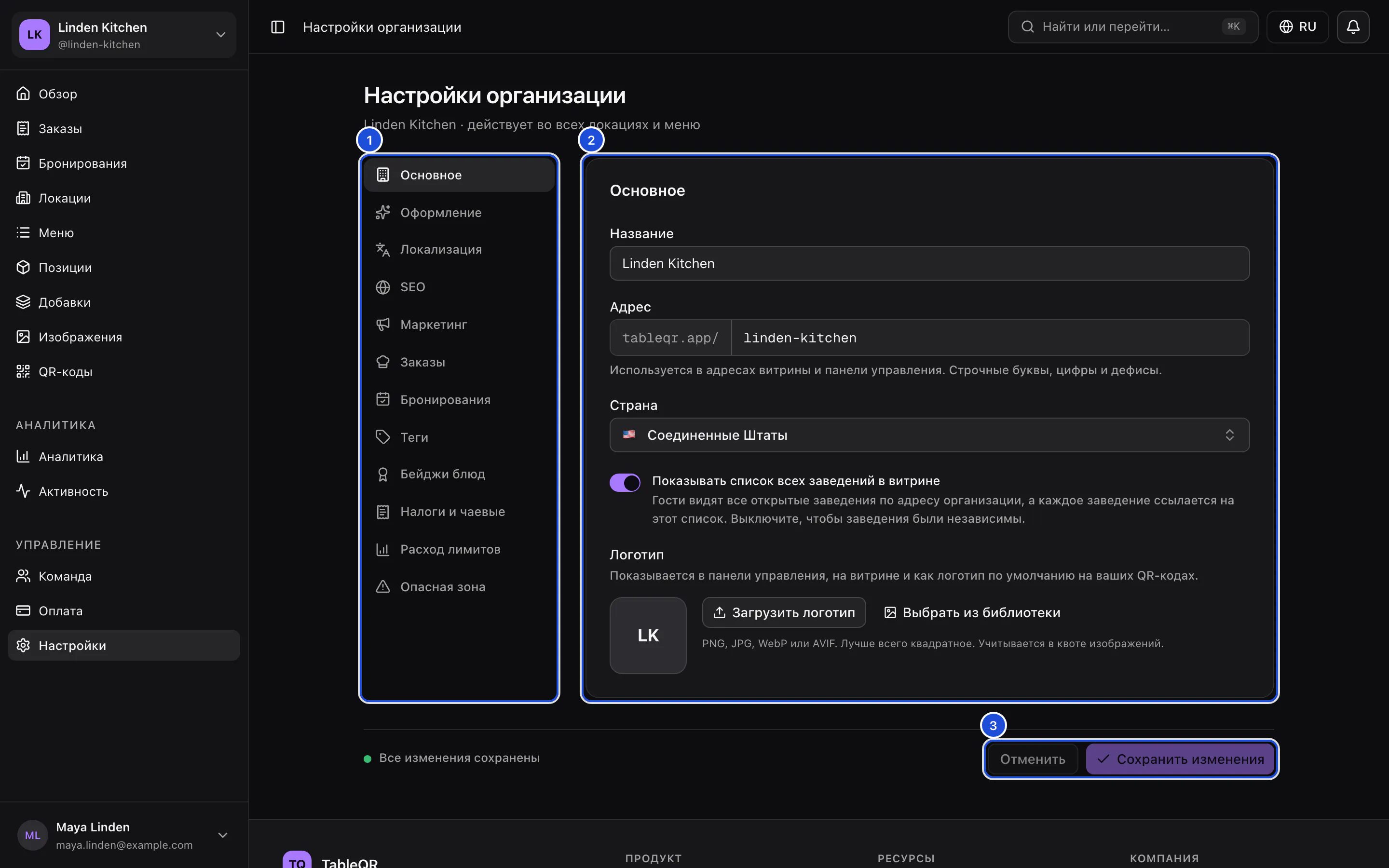Open Позиции section
This screenshot has height=868, width=1389.
tap(124, 268)
